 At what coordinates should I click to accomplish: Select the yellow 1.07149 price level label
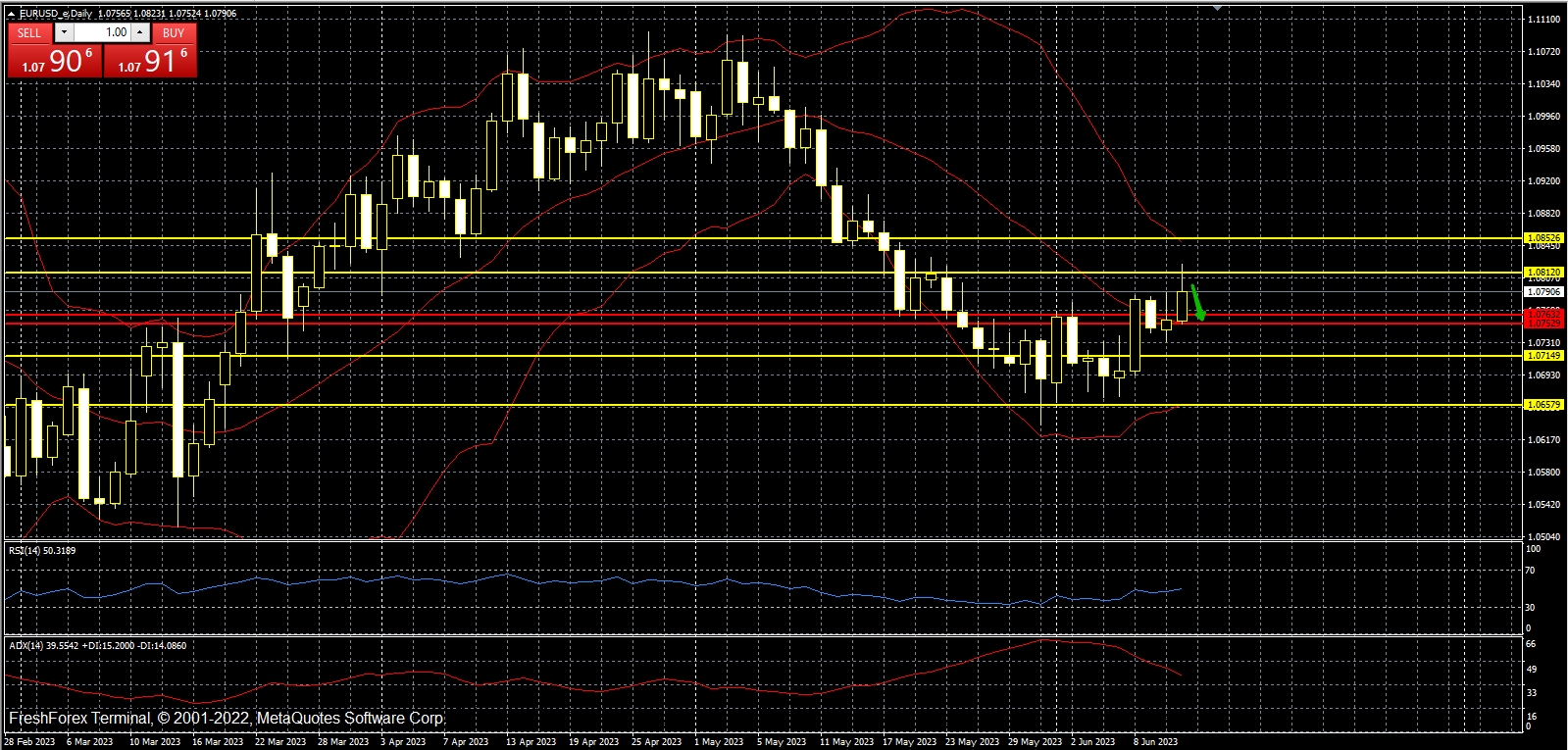[x=1543, y=356]
